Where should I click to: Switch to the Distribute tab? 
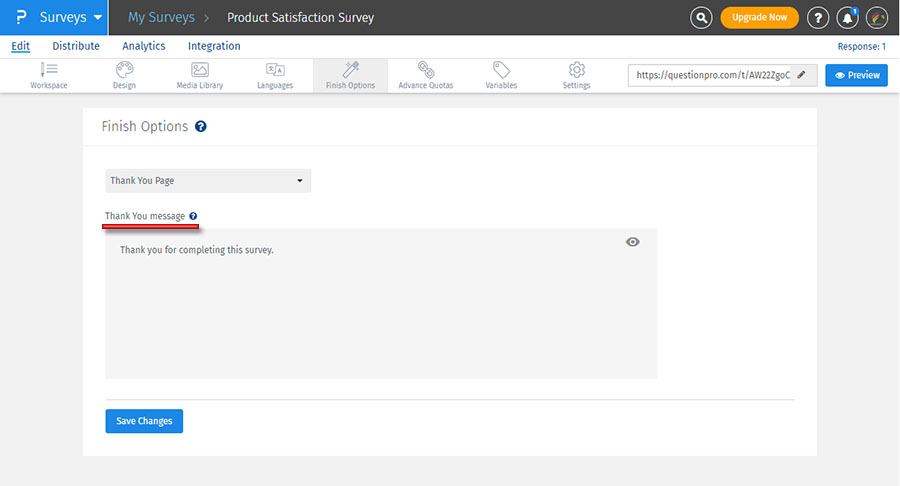(76, 46)
